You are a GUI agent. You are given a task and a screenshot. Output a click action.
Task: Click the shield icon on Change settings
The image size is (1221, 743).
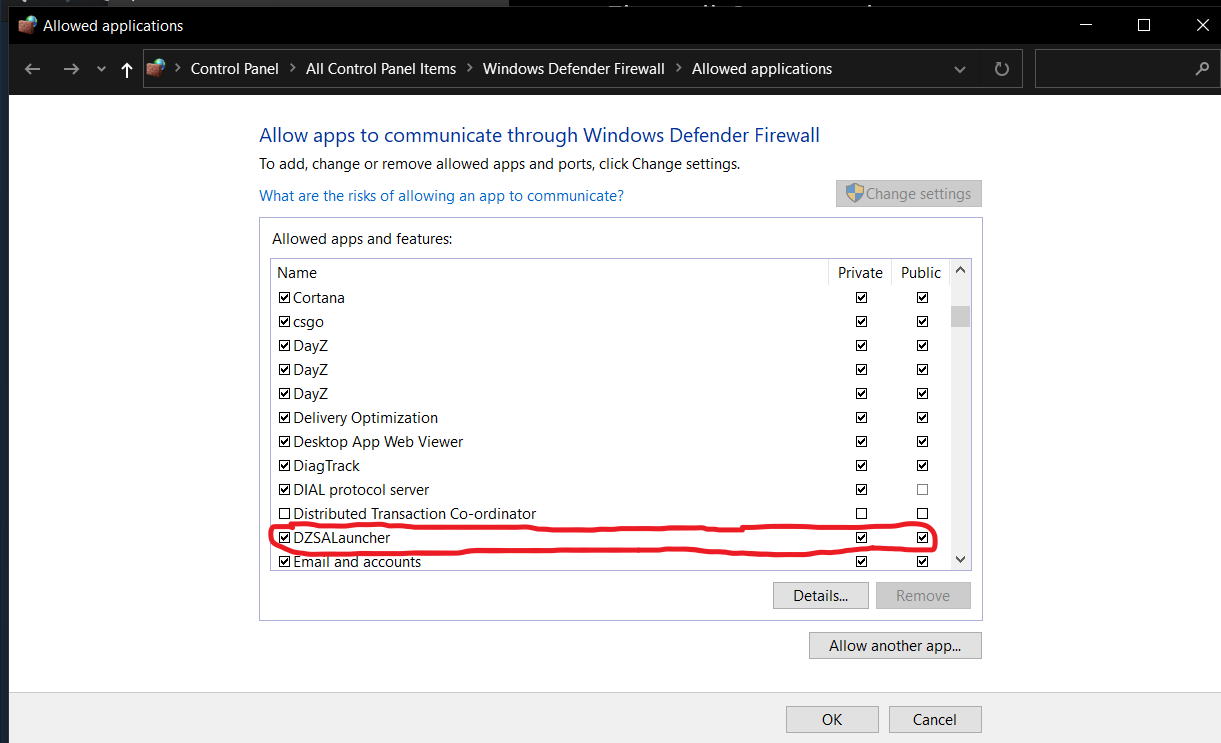tap(854, 194)
